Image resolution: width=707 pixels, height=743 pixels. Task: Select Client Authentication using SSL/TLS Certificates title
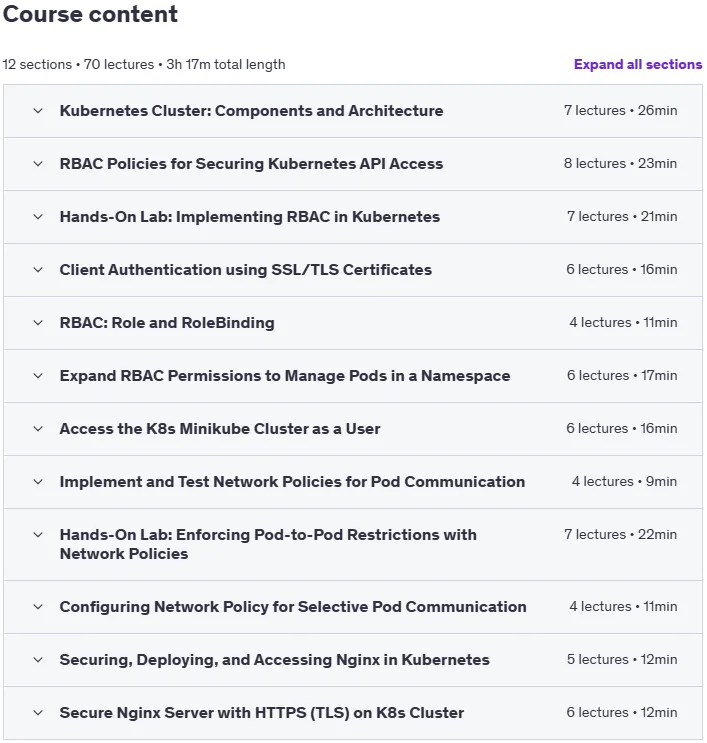pos(245,270)
